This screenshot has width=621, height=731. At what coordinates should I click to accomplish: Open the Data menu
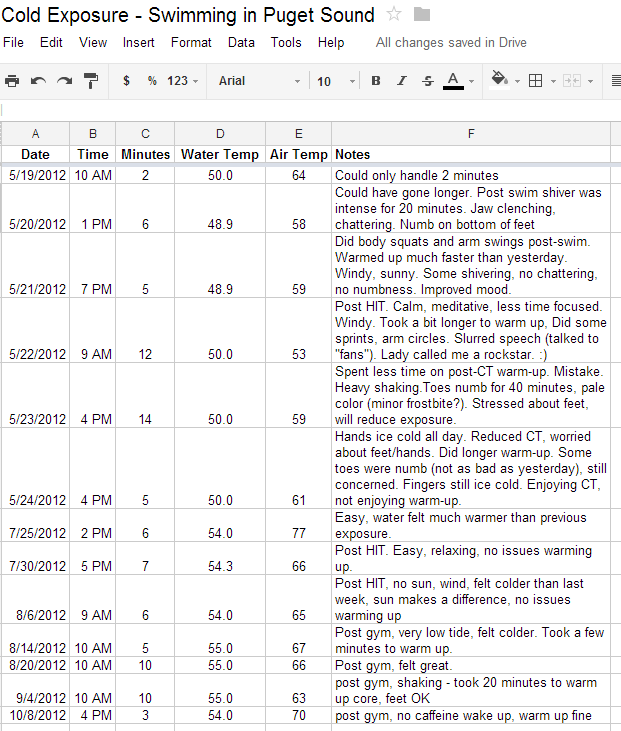point(241,43)
